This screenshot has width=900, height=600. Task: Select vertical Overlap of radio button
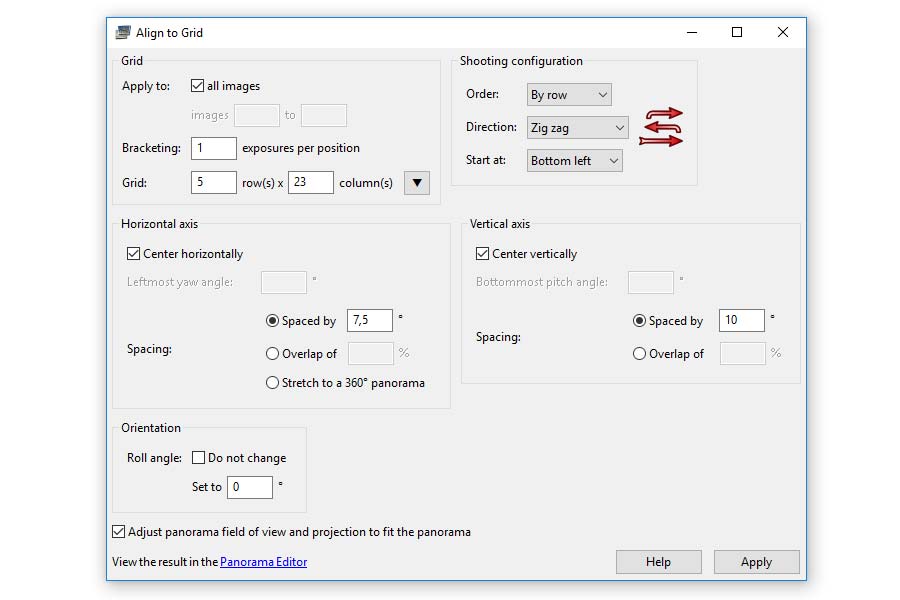point(639,354)
